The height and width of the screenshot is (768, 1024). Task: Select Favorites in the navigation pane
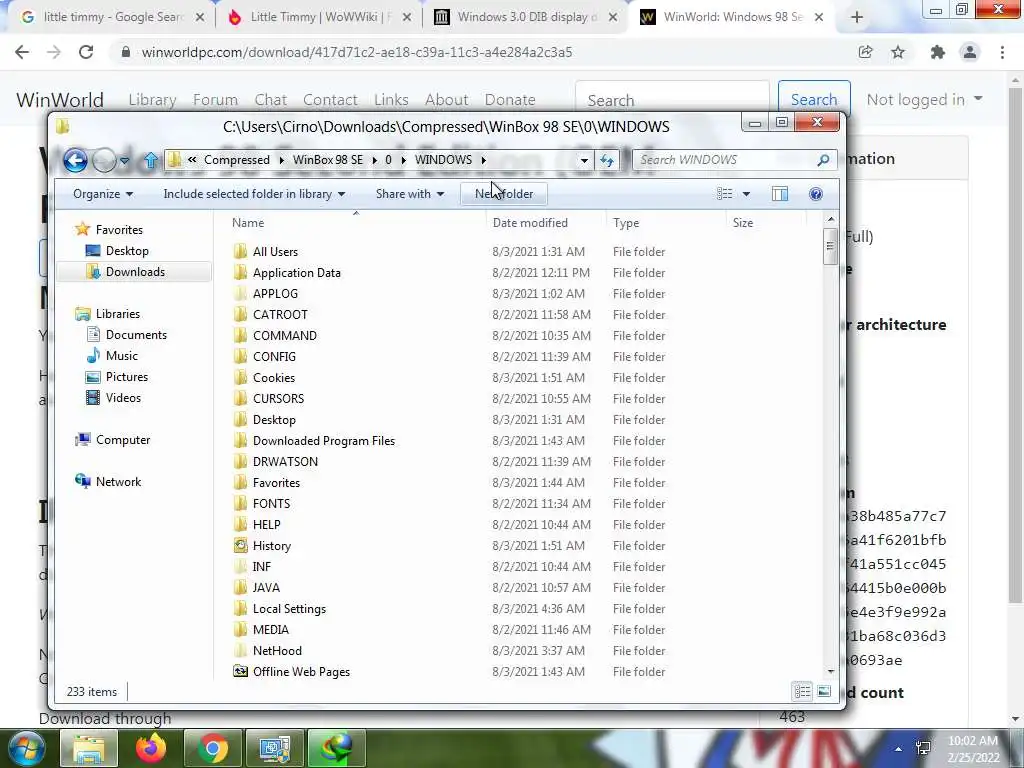[x=109, y=230]
